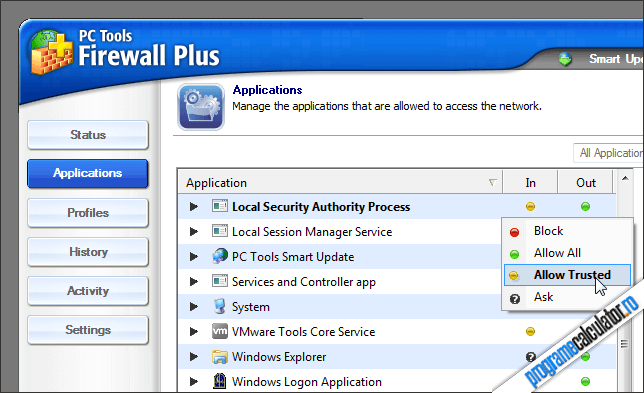Open the History section

point(88,252)
